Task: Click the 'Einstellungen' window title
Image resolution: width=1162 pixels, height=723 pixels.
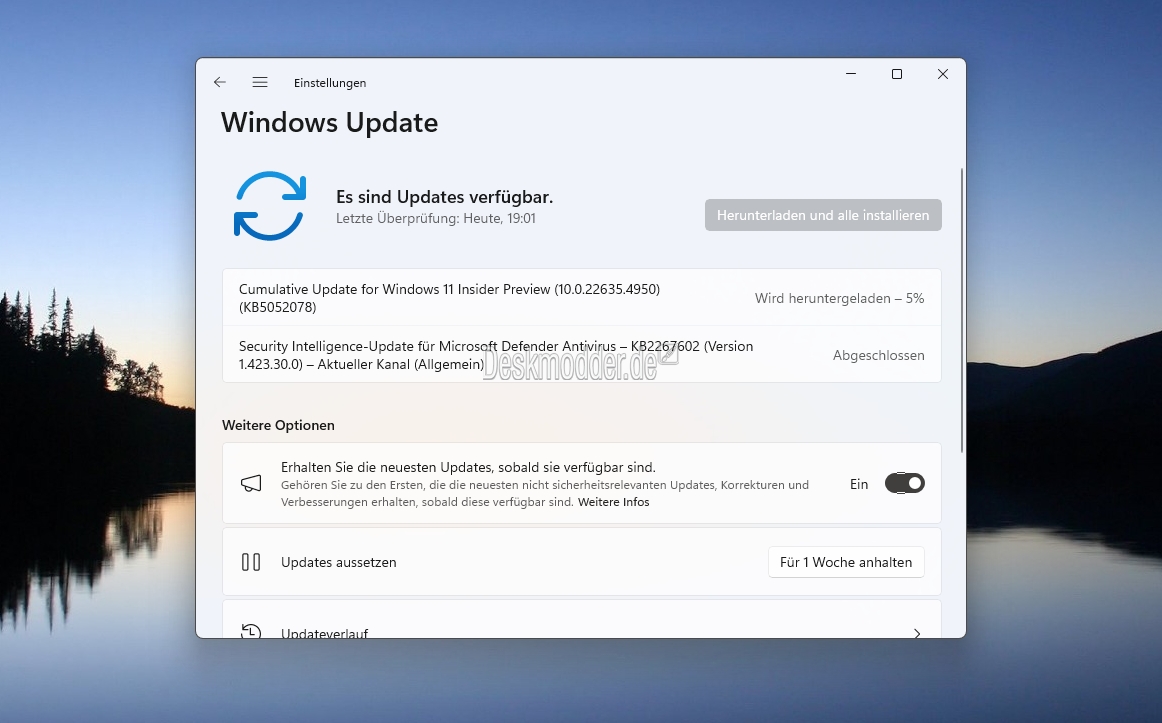Action: 330,83
